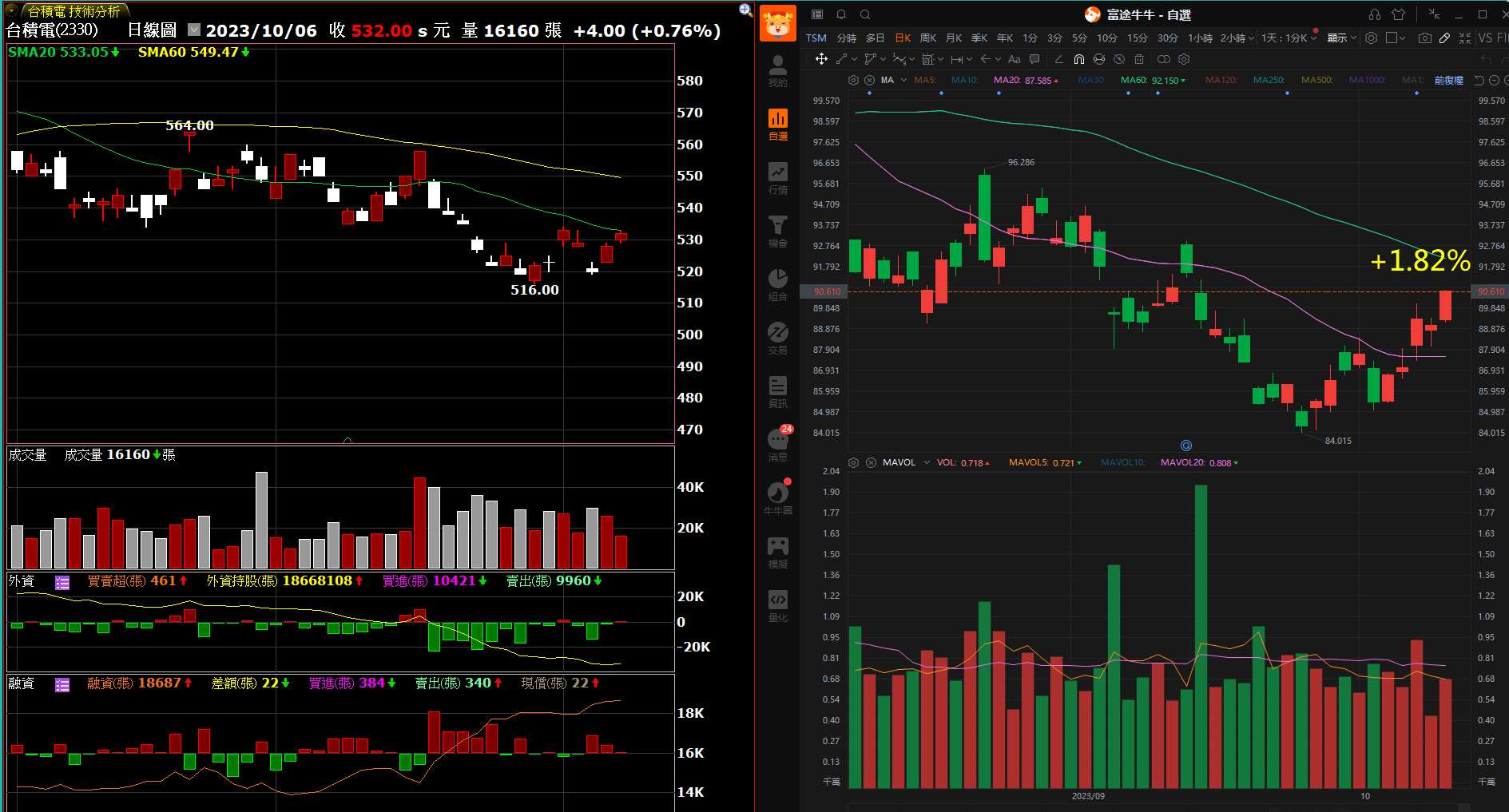Click the 前復權 adjustment button

click(1448, 80)
